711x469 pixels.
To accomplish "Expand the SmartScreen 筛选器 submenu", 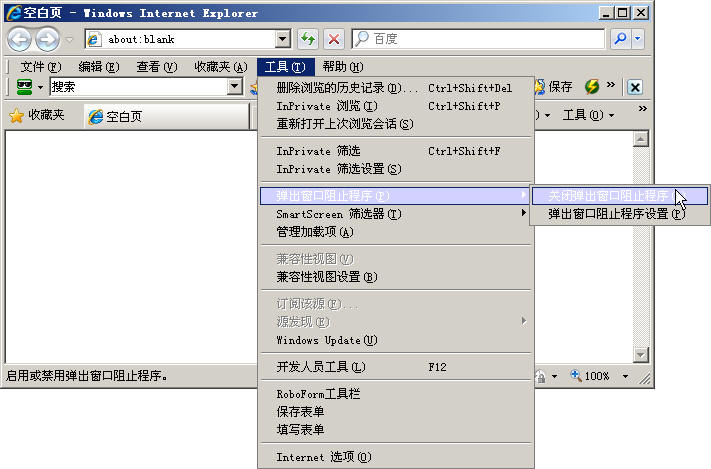I will (340, 214).
